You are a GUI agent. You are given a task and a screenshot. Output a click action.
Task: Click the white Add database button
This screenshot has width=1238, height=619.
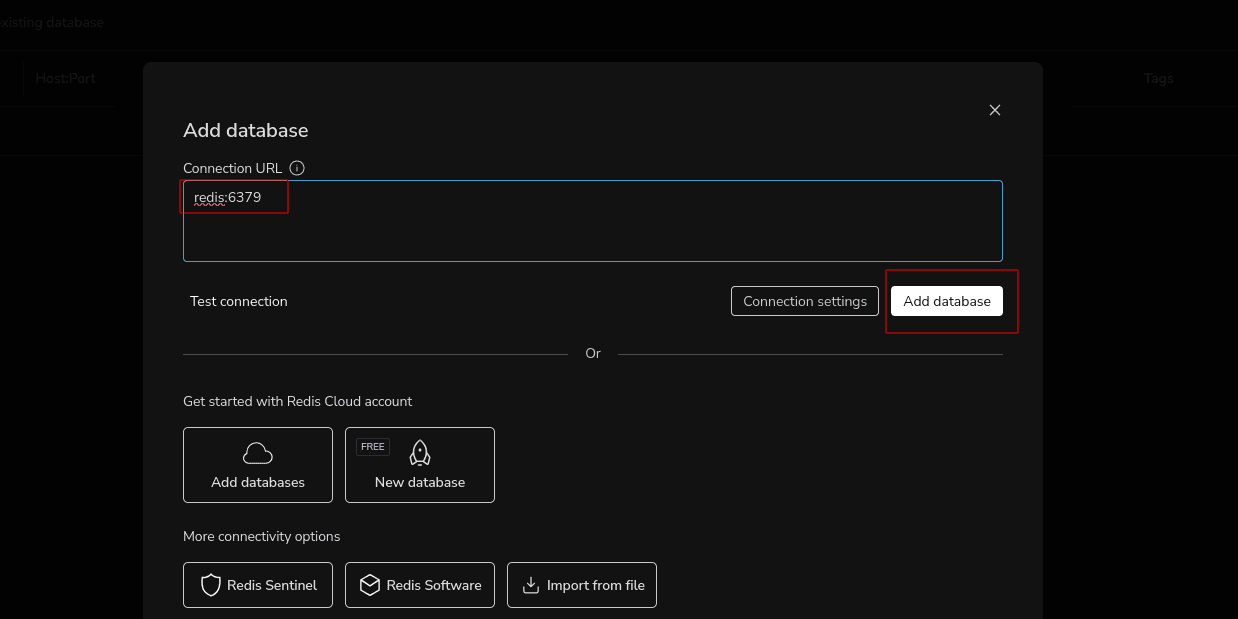[x=946, y=301]
